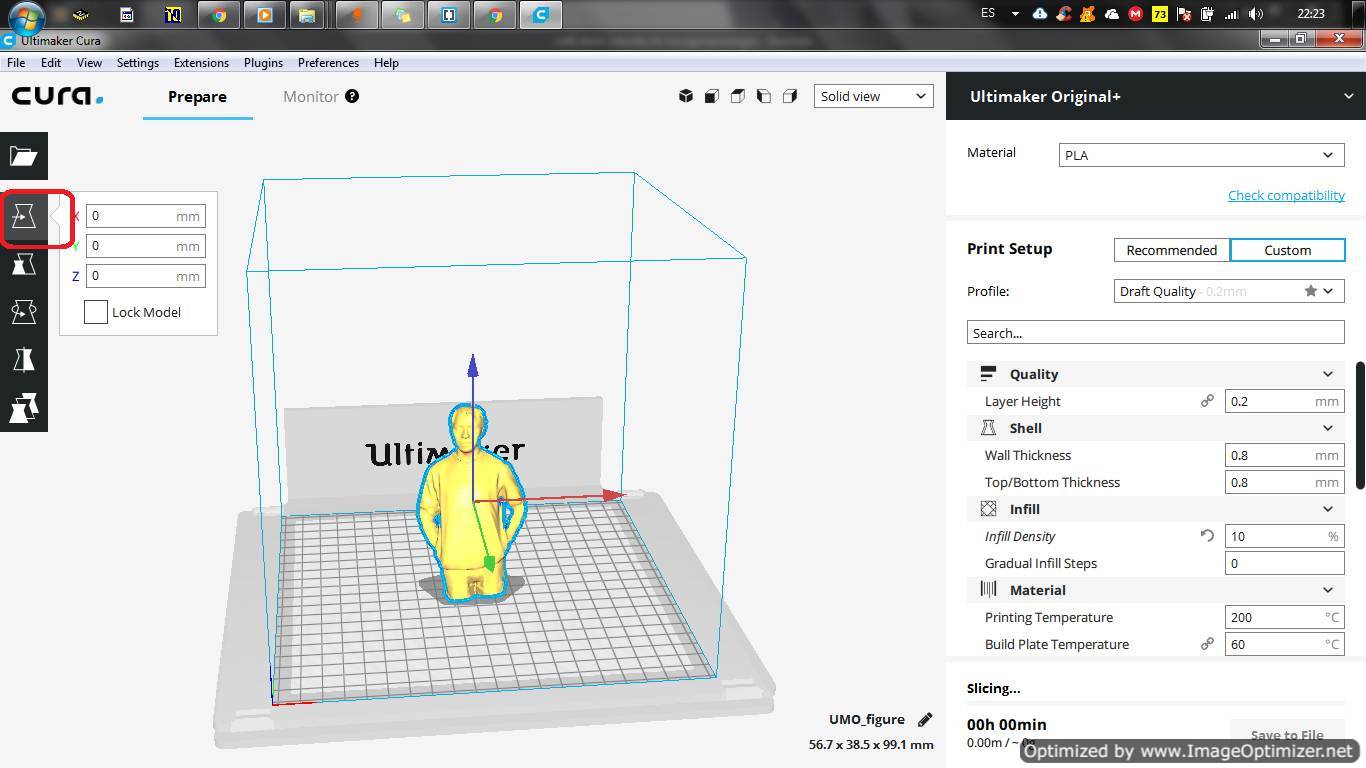Screen dimensions: 1366x768
Task: Switch camera to front view cube
Action: coord(712,96)
